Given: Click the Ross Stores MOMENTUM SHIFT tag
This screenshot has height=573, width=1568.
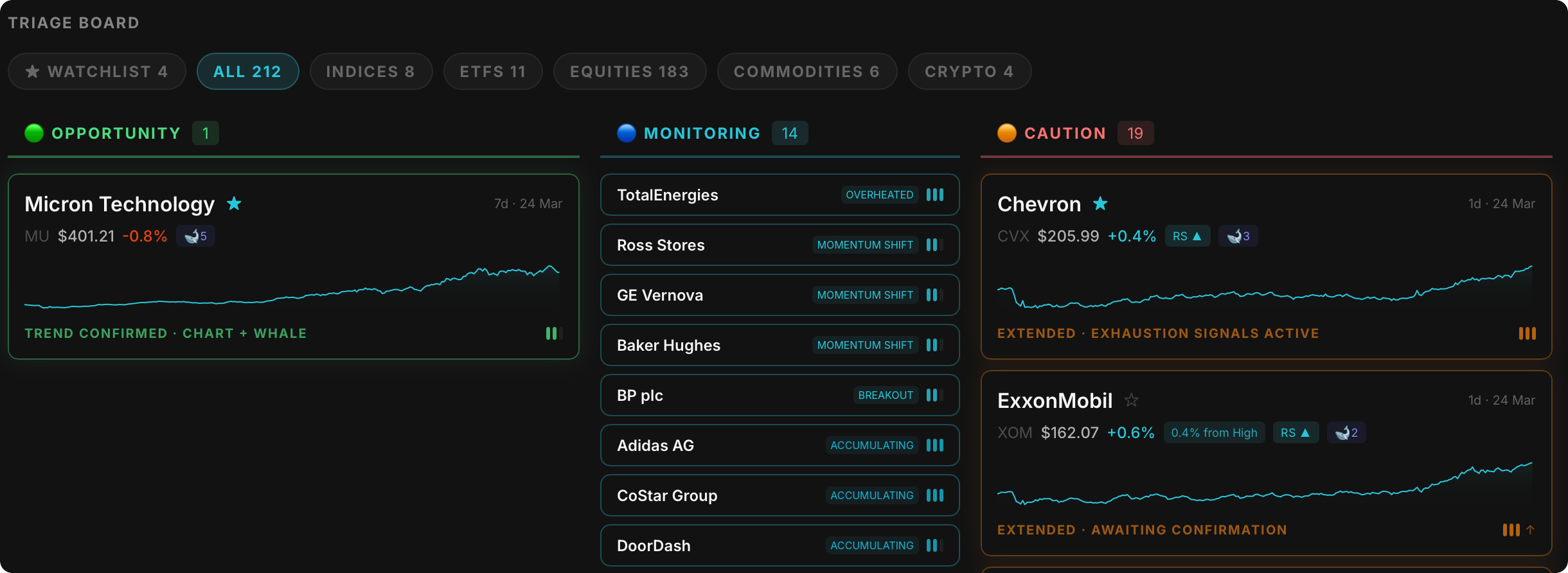Looking at the screenshot, I should (865, 245).
